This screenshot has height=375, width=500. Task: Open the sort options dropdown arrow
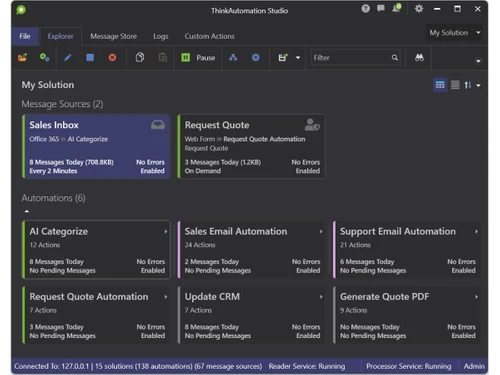tap(478, 86)
